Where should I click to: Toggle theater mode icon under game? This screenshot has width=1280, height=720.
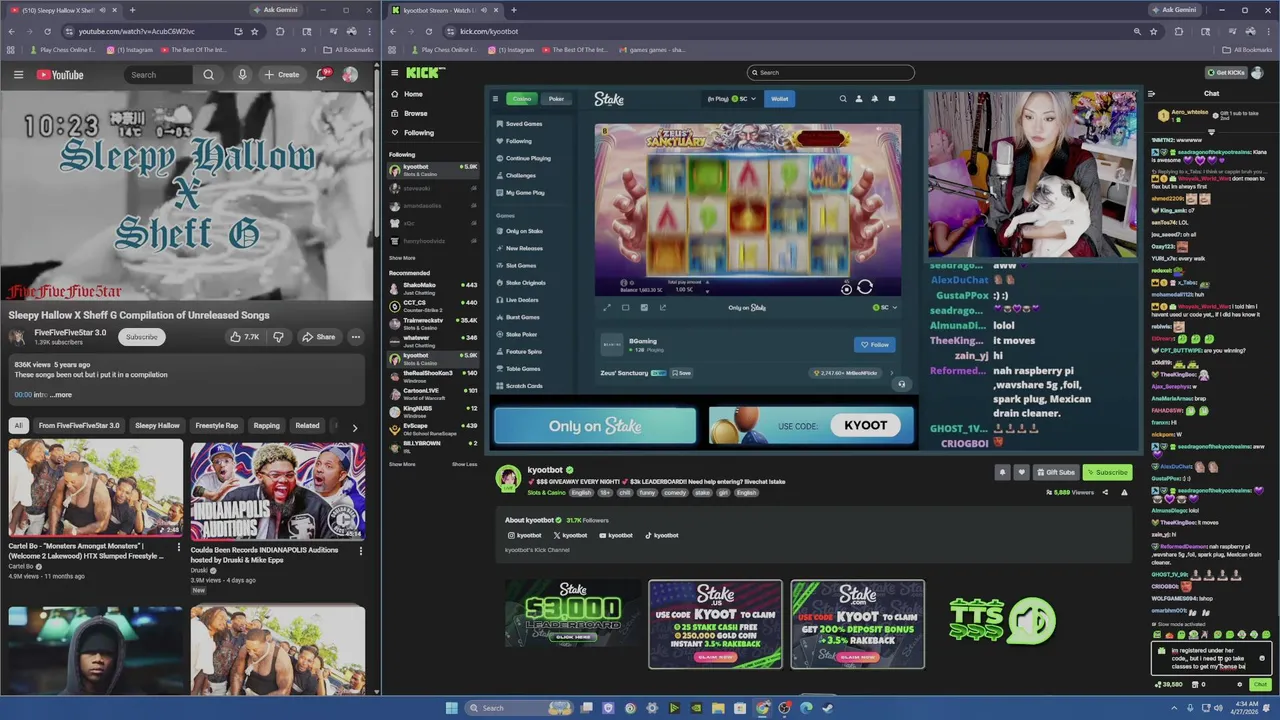coord(626,308)
